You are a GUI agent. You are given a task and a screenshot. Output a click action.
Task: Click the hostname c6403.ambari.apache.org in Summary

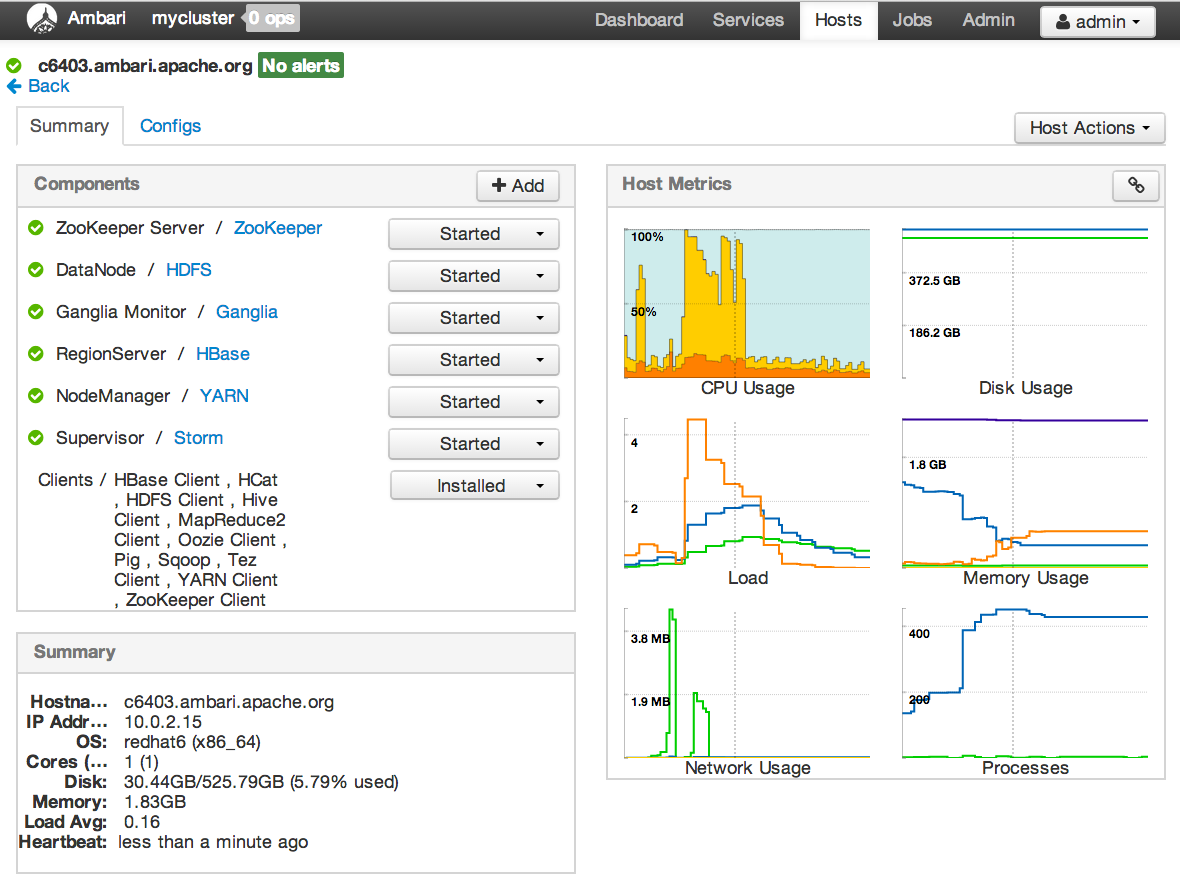pyautogui.click(x=229, y=702)
